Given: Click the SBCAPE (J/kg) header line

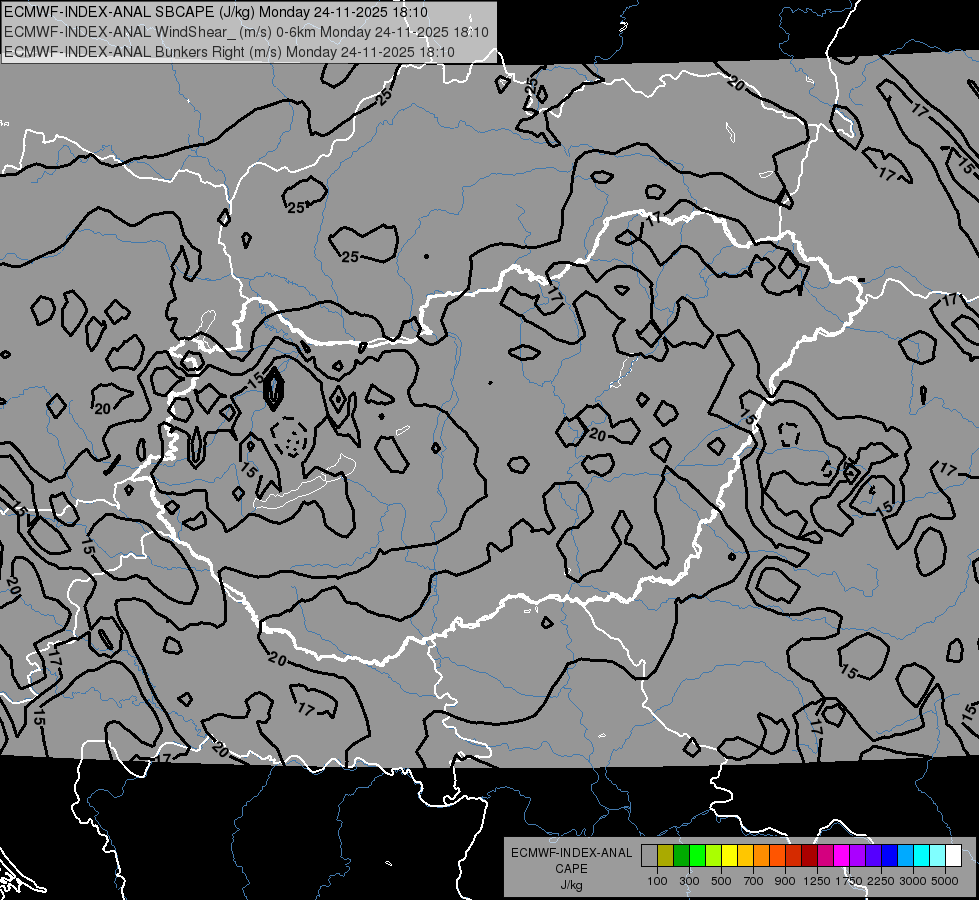Looking at the screenshot, I should point(216,12).
